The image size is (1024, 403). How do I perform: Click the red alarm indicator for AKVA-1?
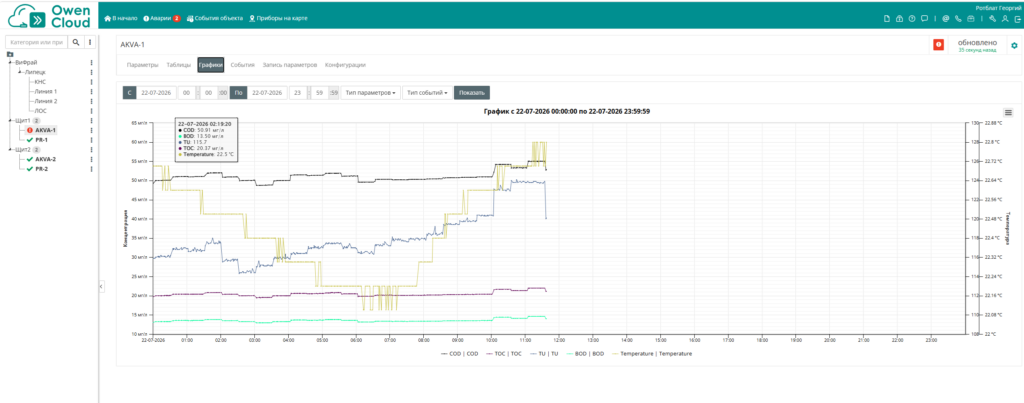pyautogui.click(x=938, y=44)
